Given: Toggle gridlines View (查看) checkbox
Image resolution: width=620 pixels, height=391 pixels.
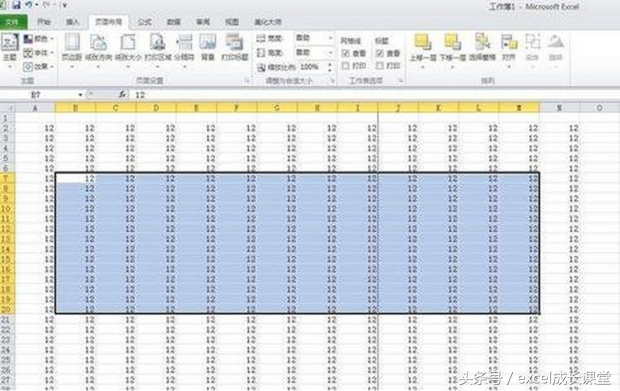Looking at the screenshot, I should pyautogui.click(x=346, y=53).
